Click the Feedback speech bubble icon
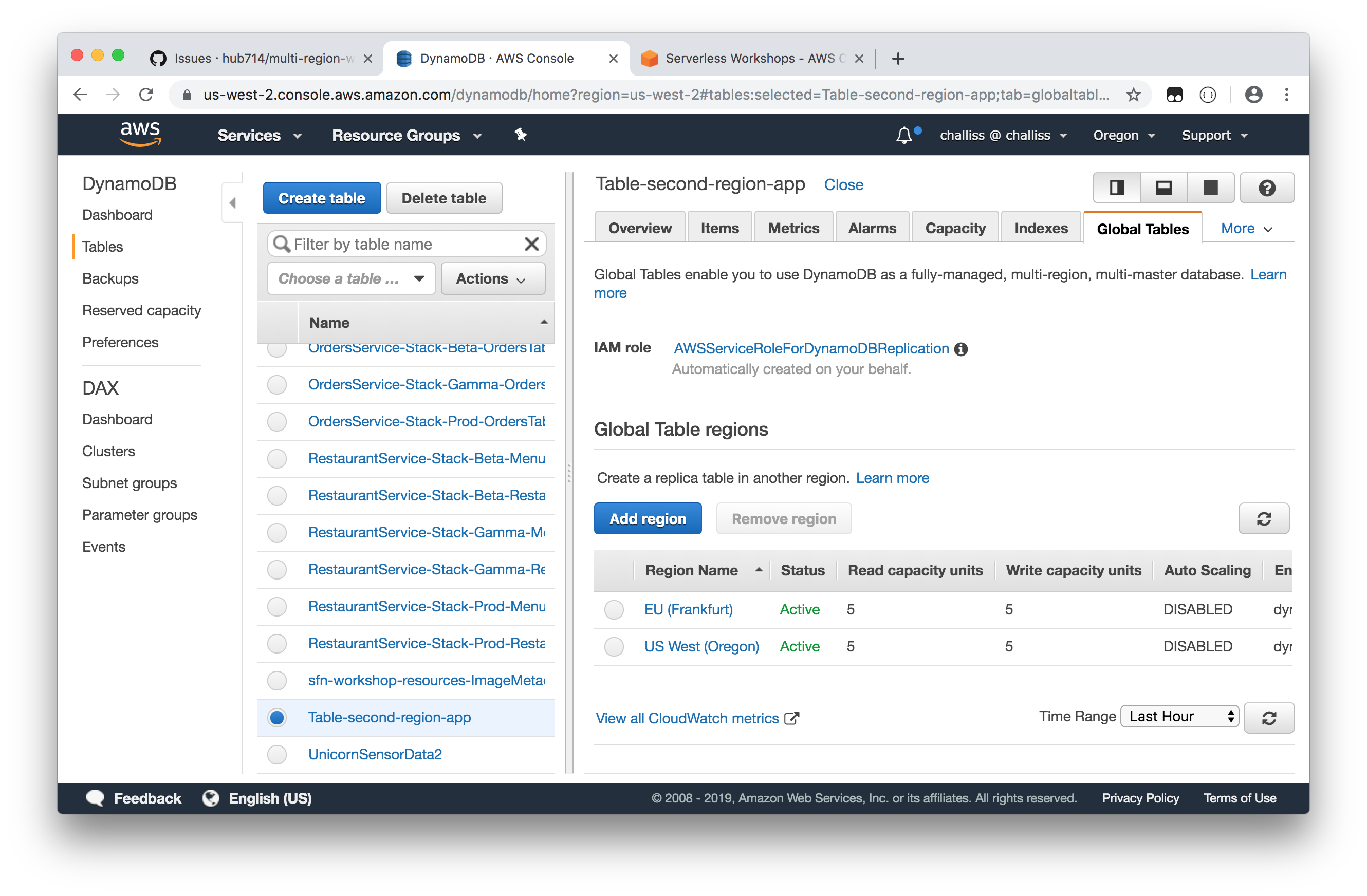Screen dimensions: 1367x896 click(96, 798)
